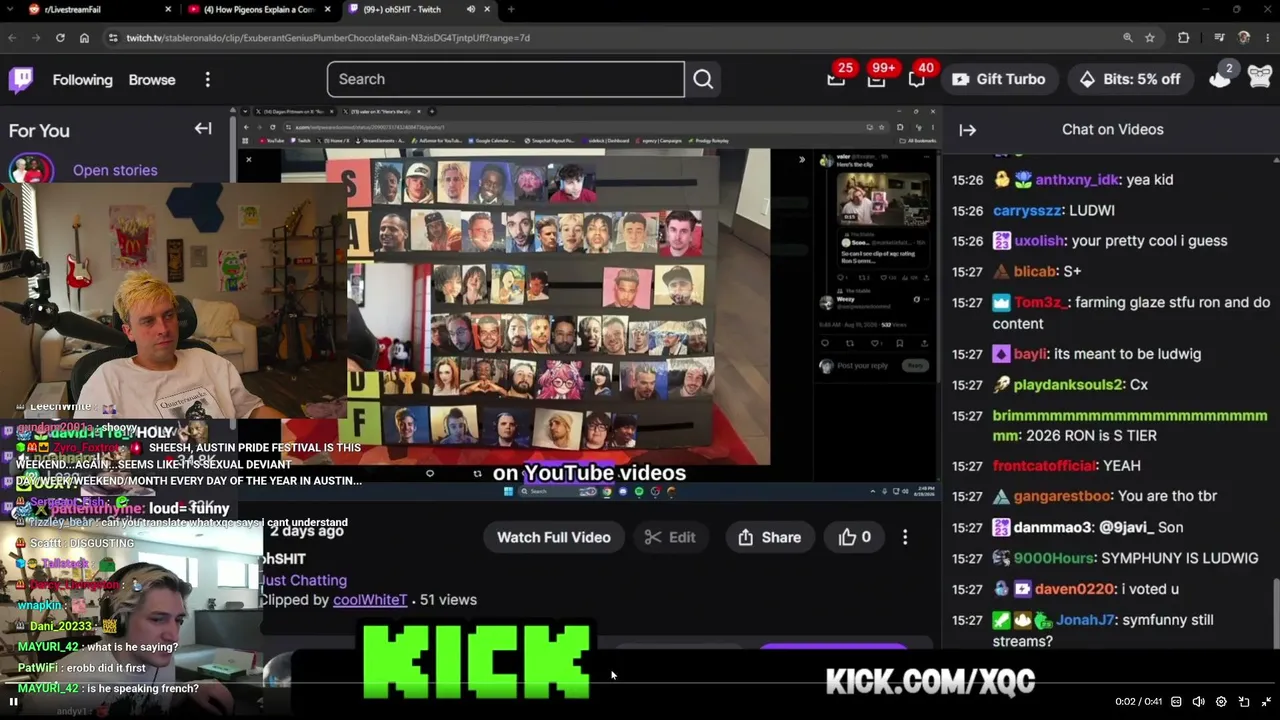1280x720 pixels.
Task: Mute audio on the ohSHIT Twitch tab
Action: pos(470,10)
